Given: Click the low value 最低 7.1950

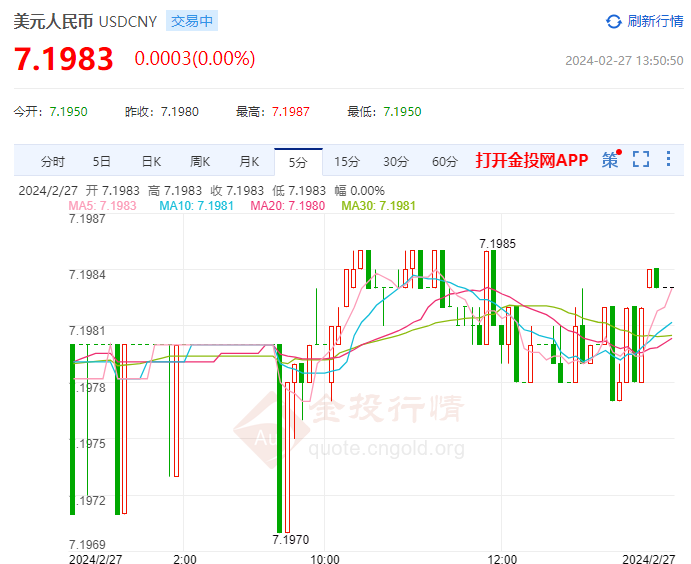Looking at the screenshot, I should [x=384, y=112].
